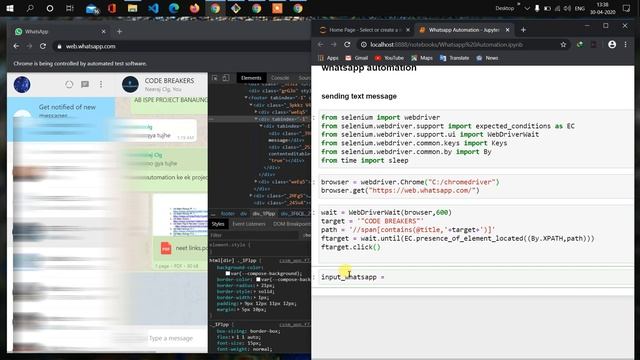Launch Visual Studio Code from taskbar
The width and height of the screenshot is (640, 360).
(x=153, y=8)
